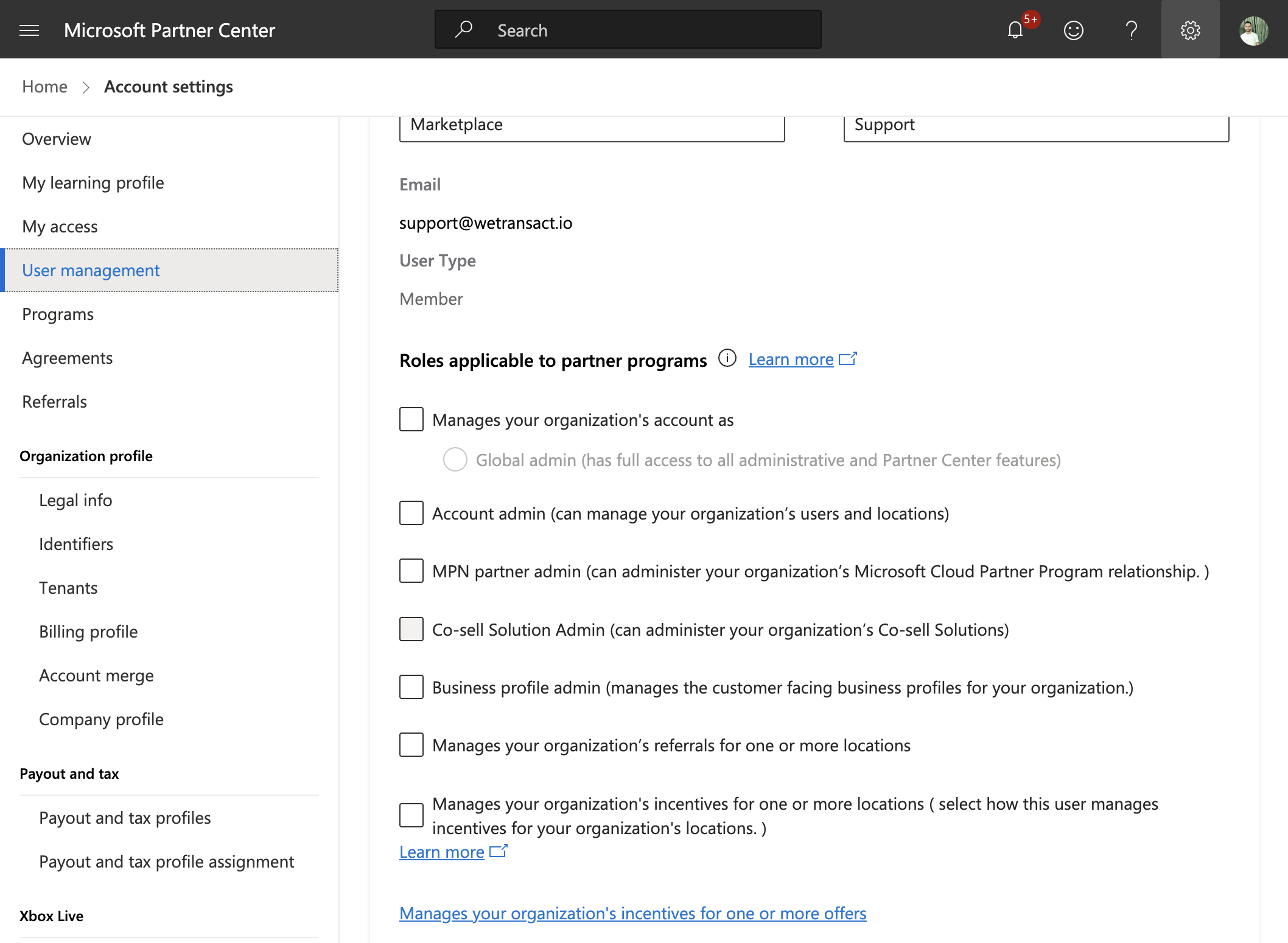Open the hamburger navigation menu
This screenshot has width=1288, height=943.
29,30
